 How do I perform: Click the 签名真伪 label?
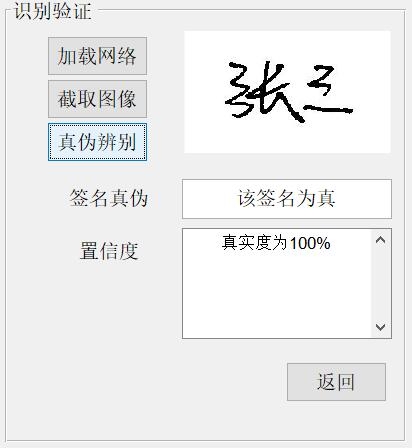pos(109,198)
